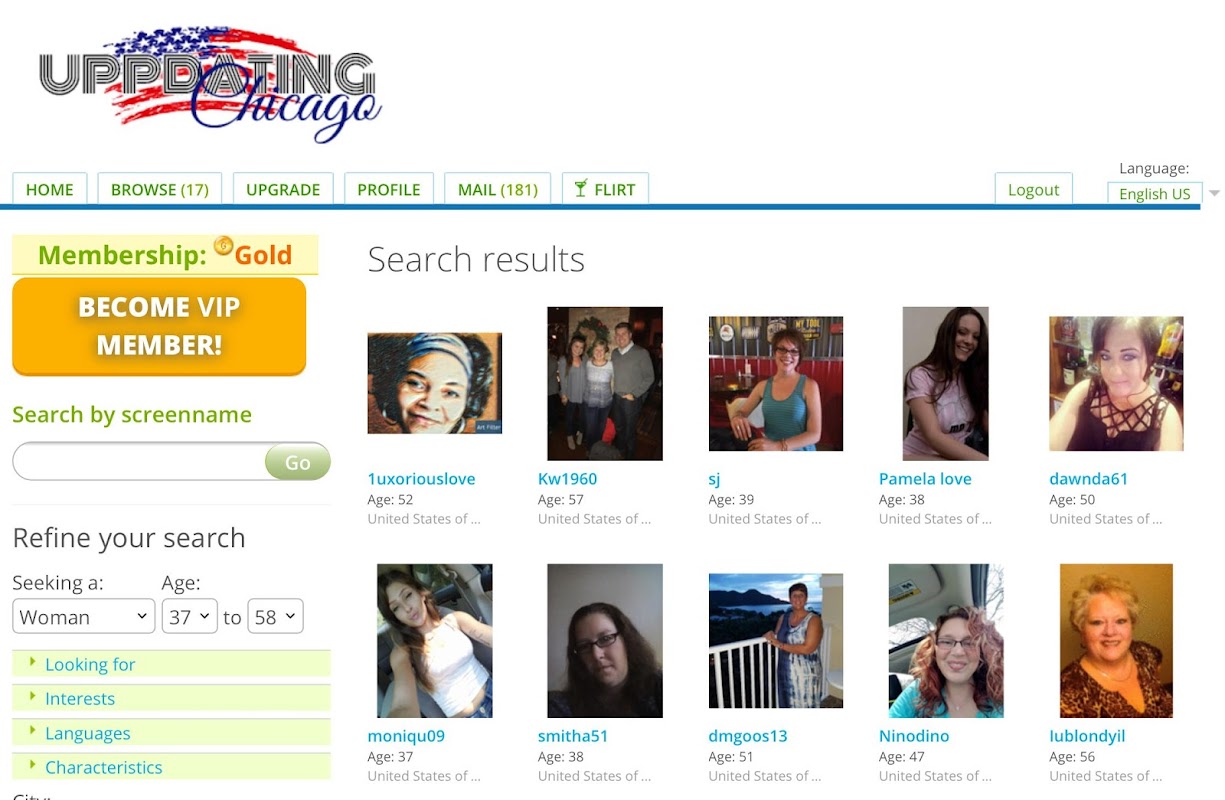
Task: Open the Mail (181) tab
Action: click(x=497, y=189)
